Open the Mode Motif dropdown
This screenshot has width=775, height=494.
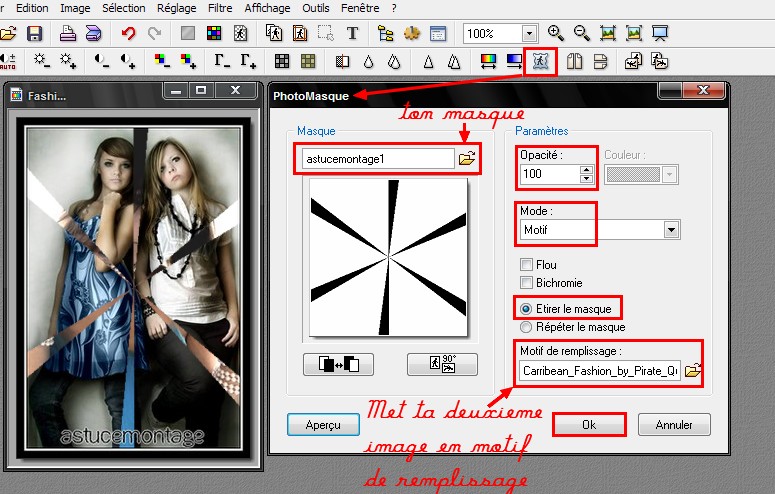[671, 229]
